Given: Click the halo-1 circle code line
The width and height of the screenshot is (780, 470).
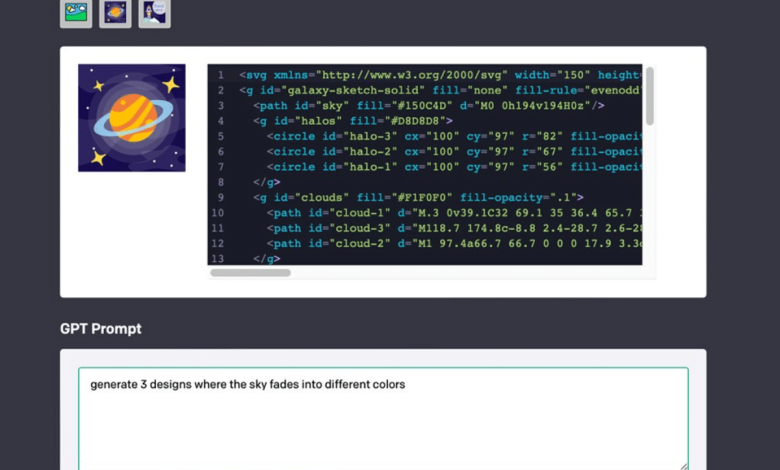Looking at the screenshot, I should click(x=450, y=167).
